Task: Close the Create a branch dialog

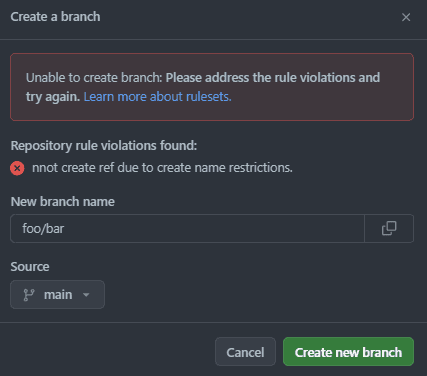Action: [x=406, y=17]
